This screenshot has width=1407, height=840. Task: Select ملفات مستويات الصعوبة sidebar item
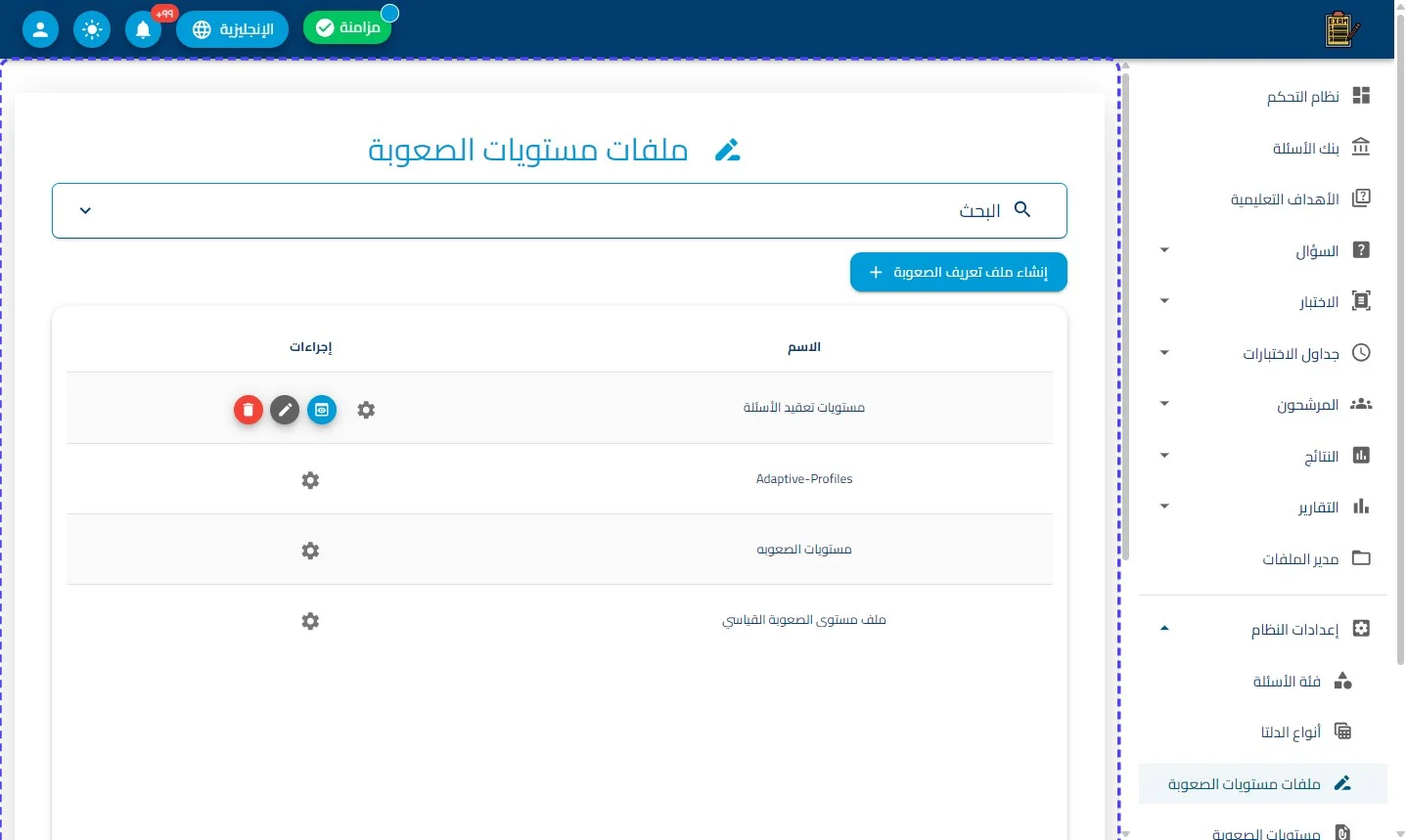click(1263, 783)
